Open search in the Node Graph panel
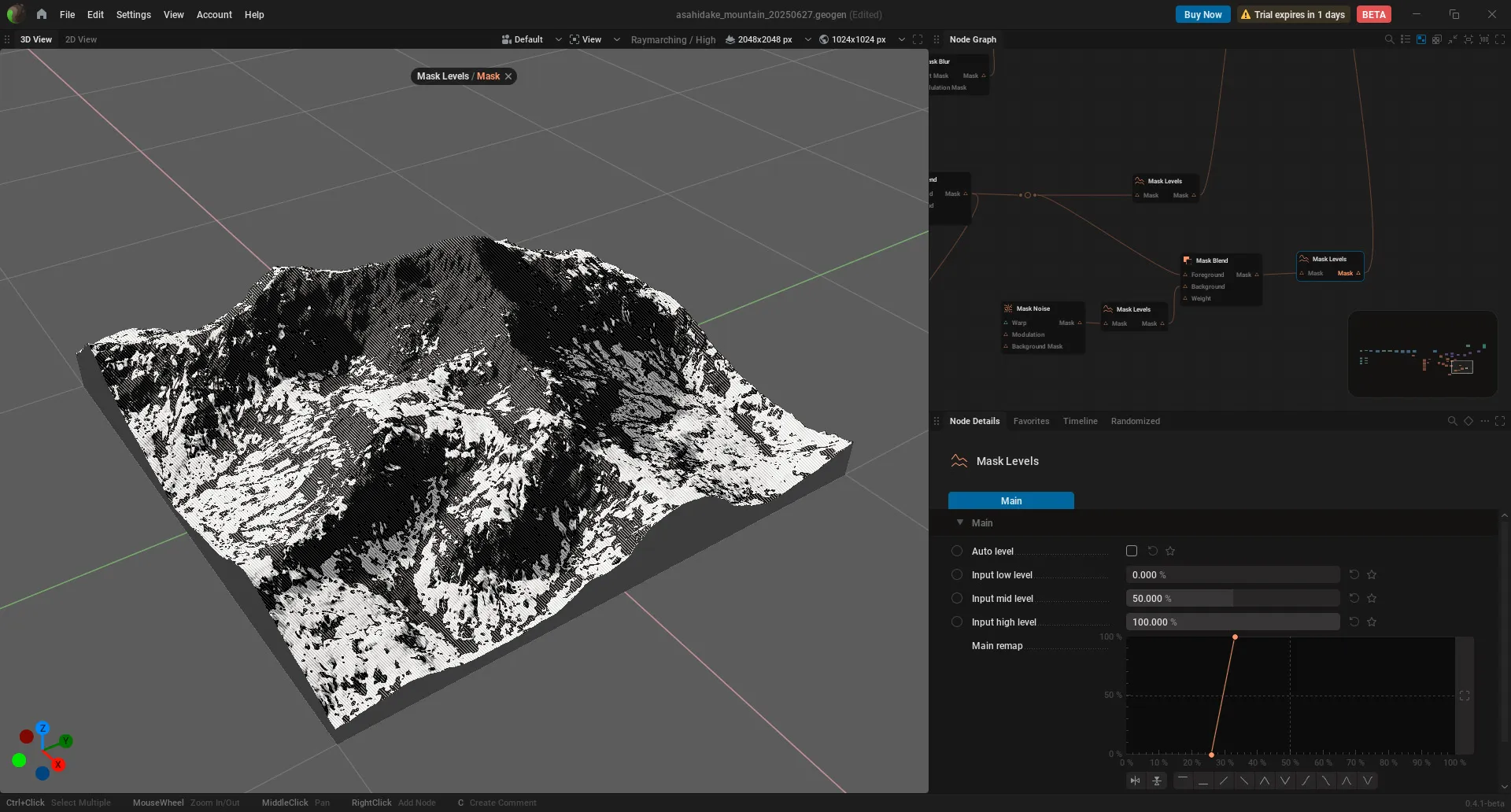The height and width of the screenshot is (812, 1511). pos(1389,39)
